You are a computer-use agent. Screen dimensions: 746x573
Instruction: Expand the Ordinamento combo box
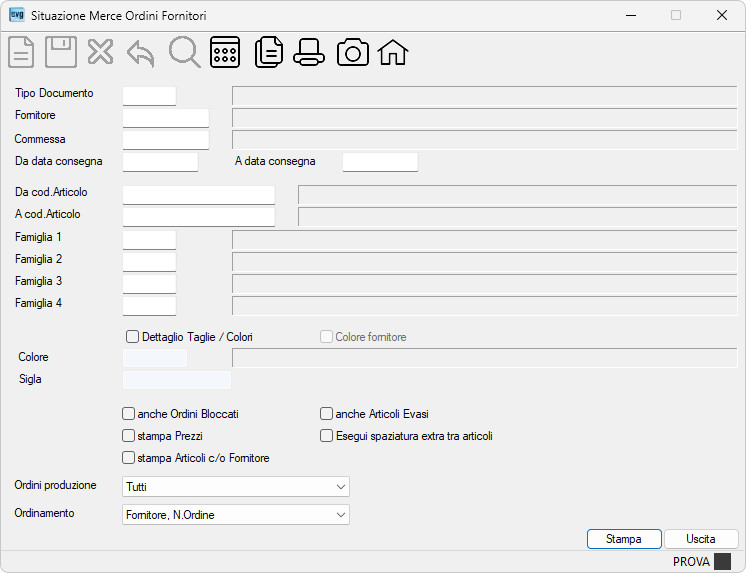[x=236, y=514]
